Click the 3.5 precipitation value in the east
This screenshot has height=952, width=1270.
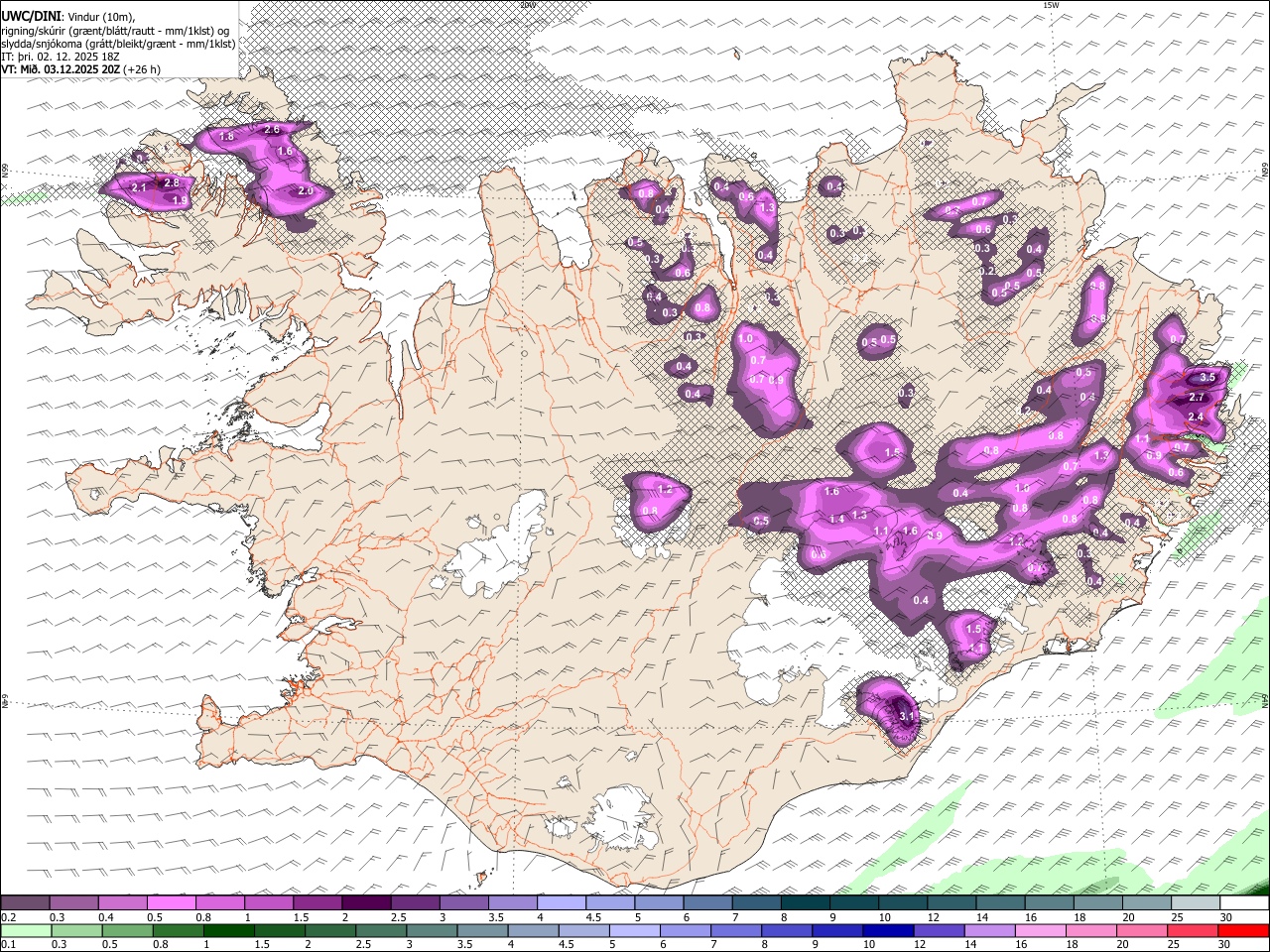coord(1207,378)
